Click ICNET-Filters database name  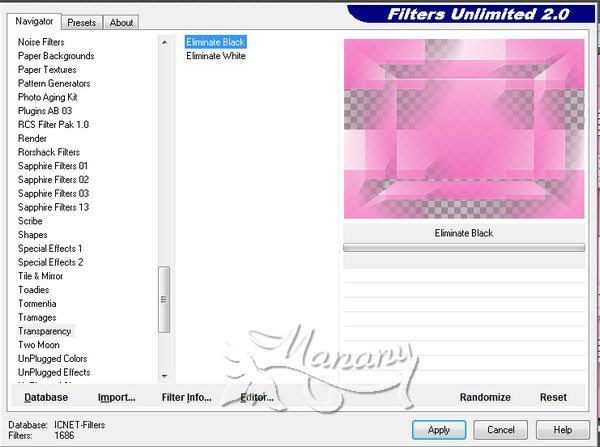tap(80, 425)
